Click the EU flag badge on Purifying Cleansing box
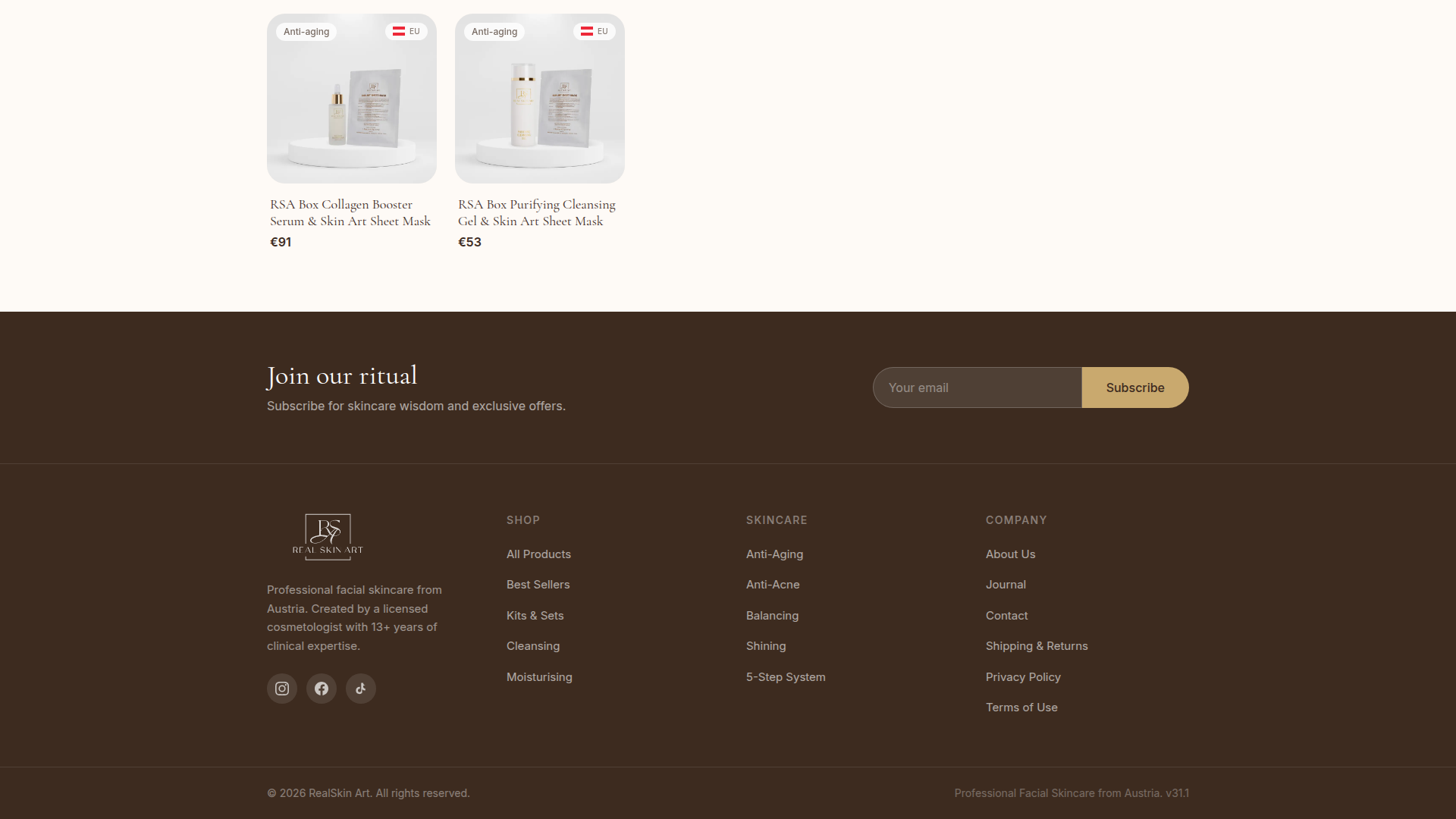This screenshot has width=1456, height=819. (x=594, y=31)
